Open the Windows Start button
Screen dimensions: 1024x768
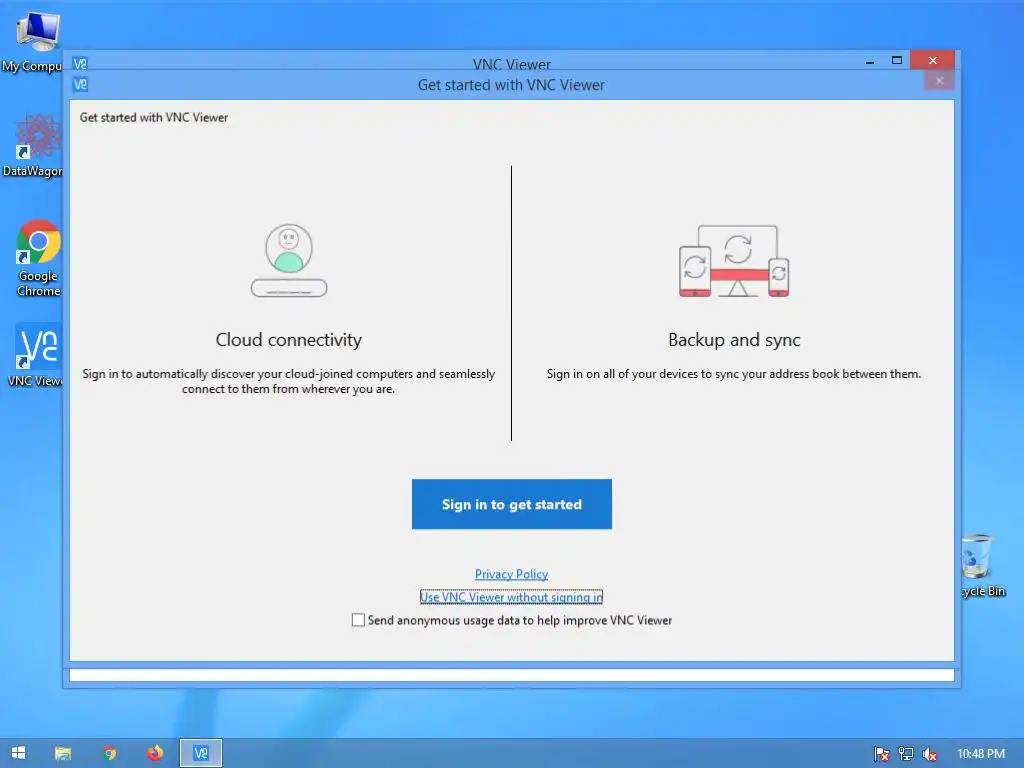pos(18,753)
